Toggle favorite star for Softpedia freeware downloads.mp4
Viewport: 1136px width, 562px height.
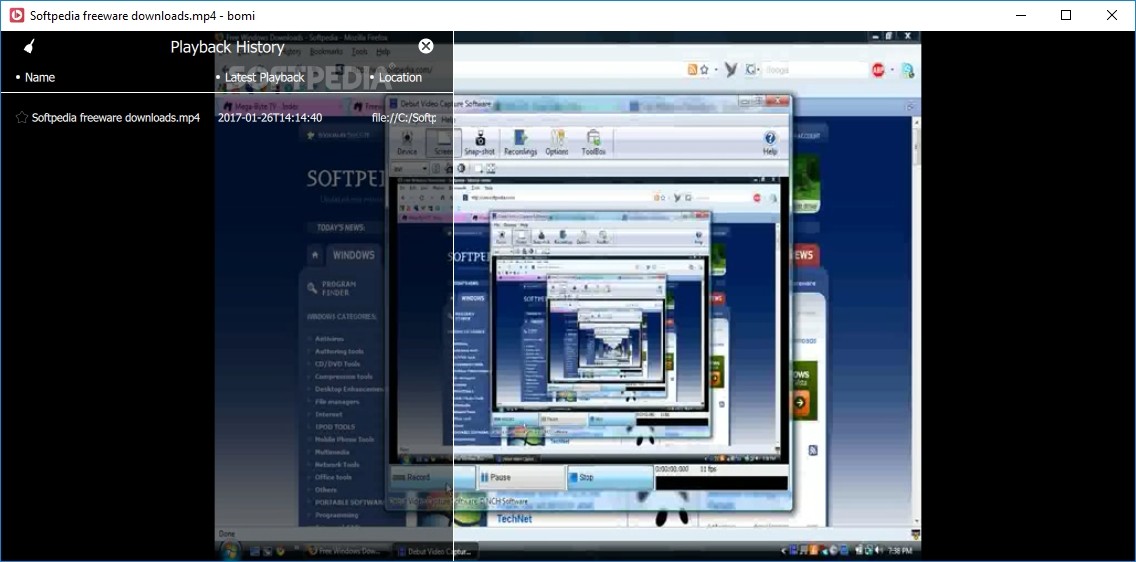(22, 117)
